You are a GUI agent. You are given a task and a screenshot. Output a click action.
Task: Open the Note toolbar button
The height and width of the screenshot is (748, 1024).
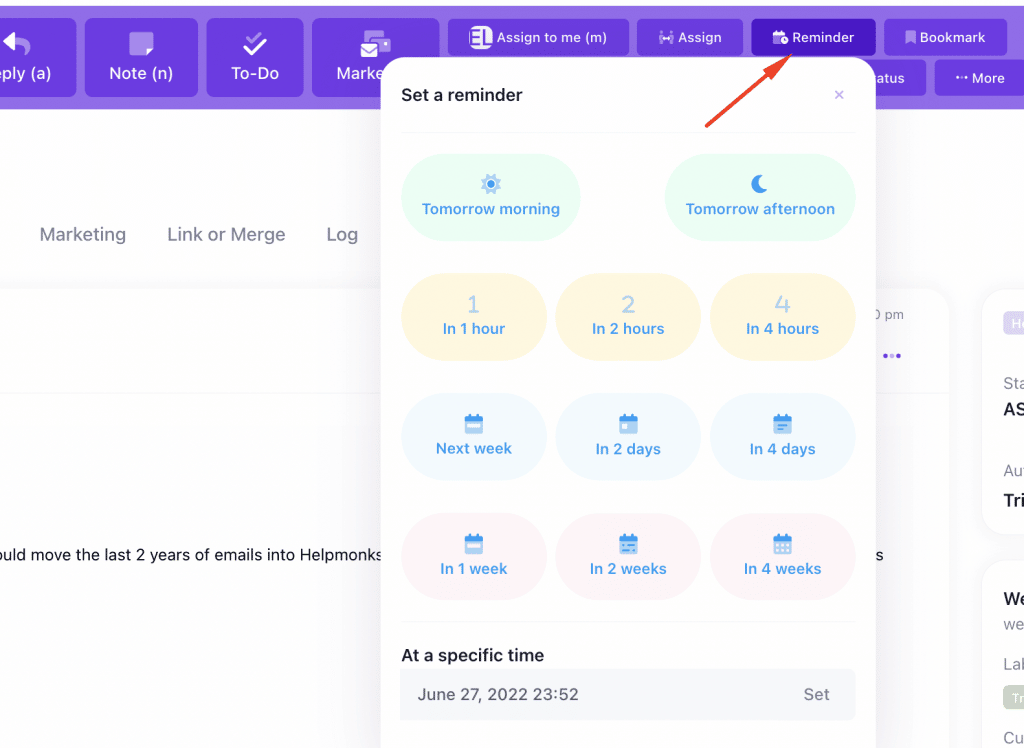click(x=141, y=58)
